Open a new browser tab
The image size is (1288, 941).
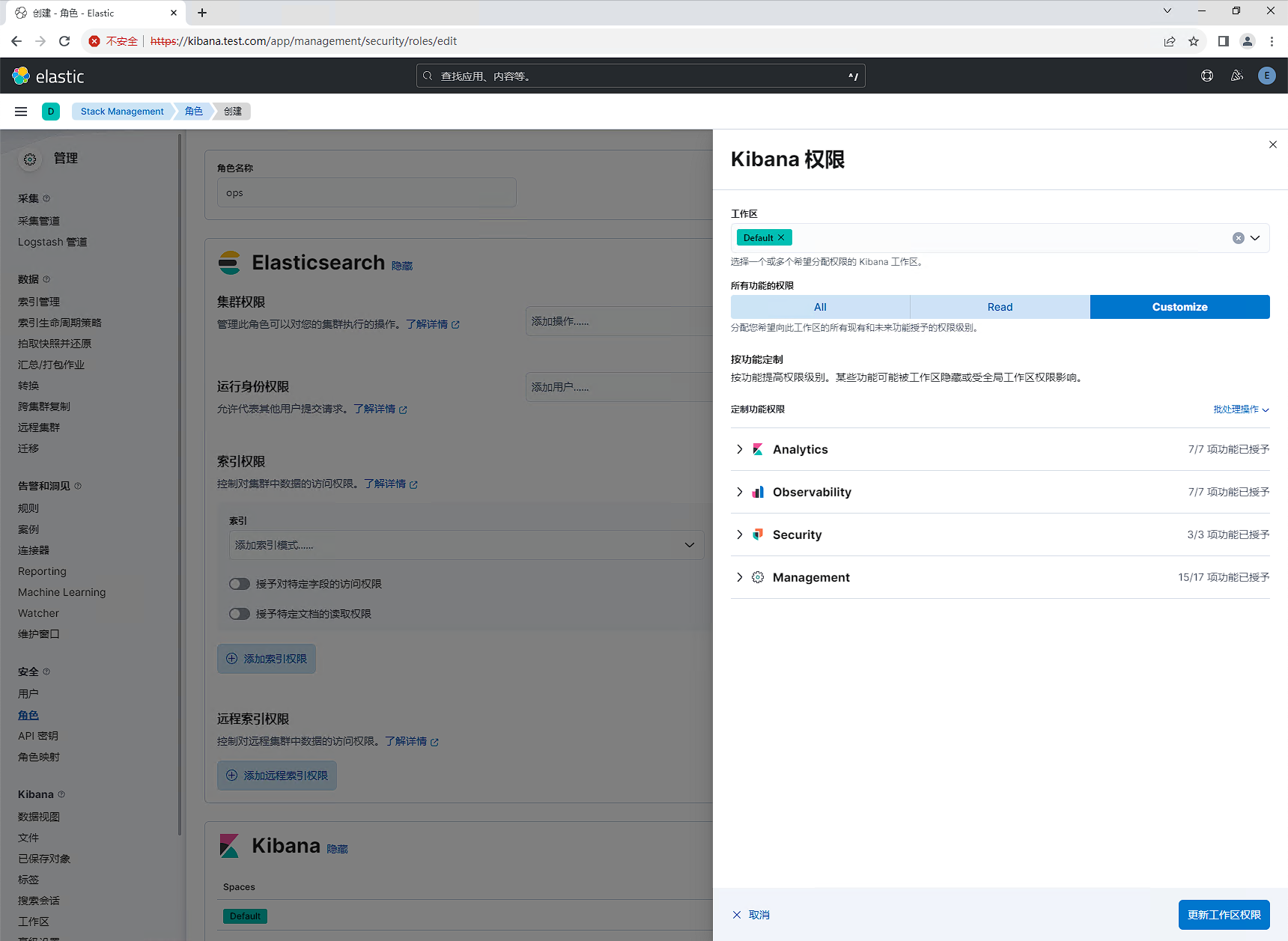(202, 13)
